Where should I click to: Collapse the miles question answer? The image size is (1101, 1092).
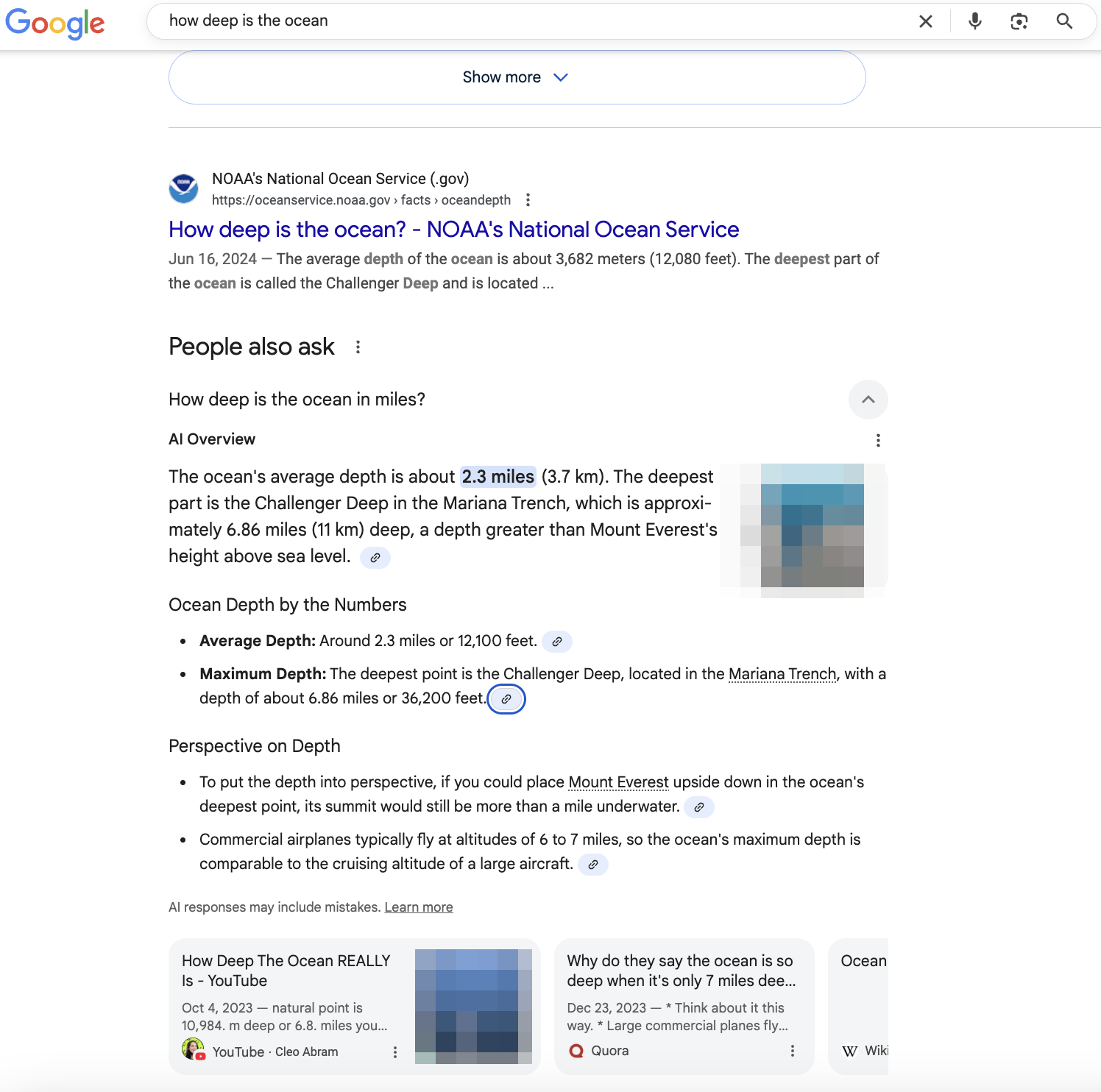coord(868,400)
